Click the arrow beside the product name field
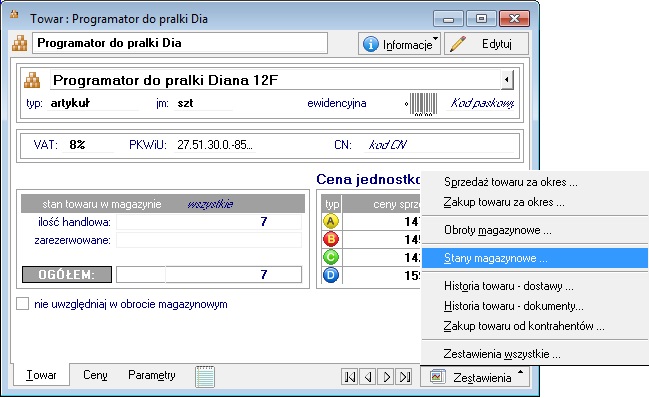This screenshot has width=649, height=398. pyautogui.click(x=507, y=79)
